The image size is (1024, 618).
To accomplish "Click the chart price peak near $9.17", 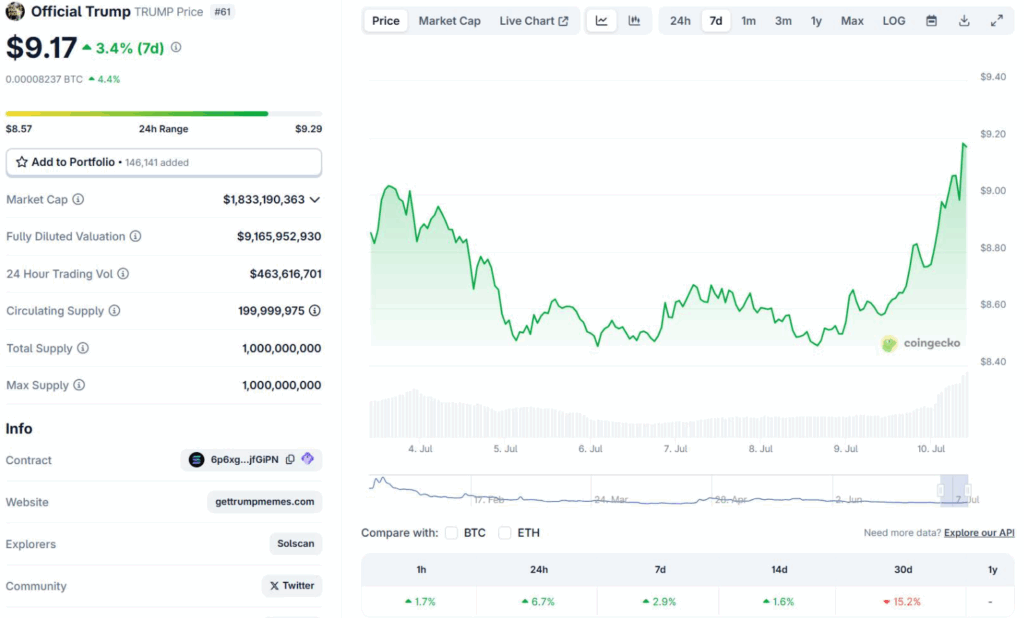I will 963,144.
